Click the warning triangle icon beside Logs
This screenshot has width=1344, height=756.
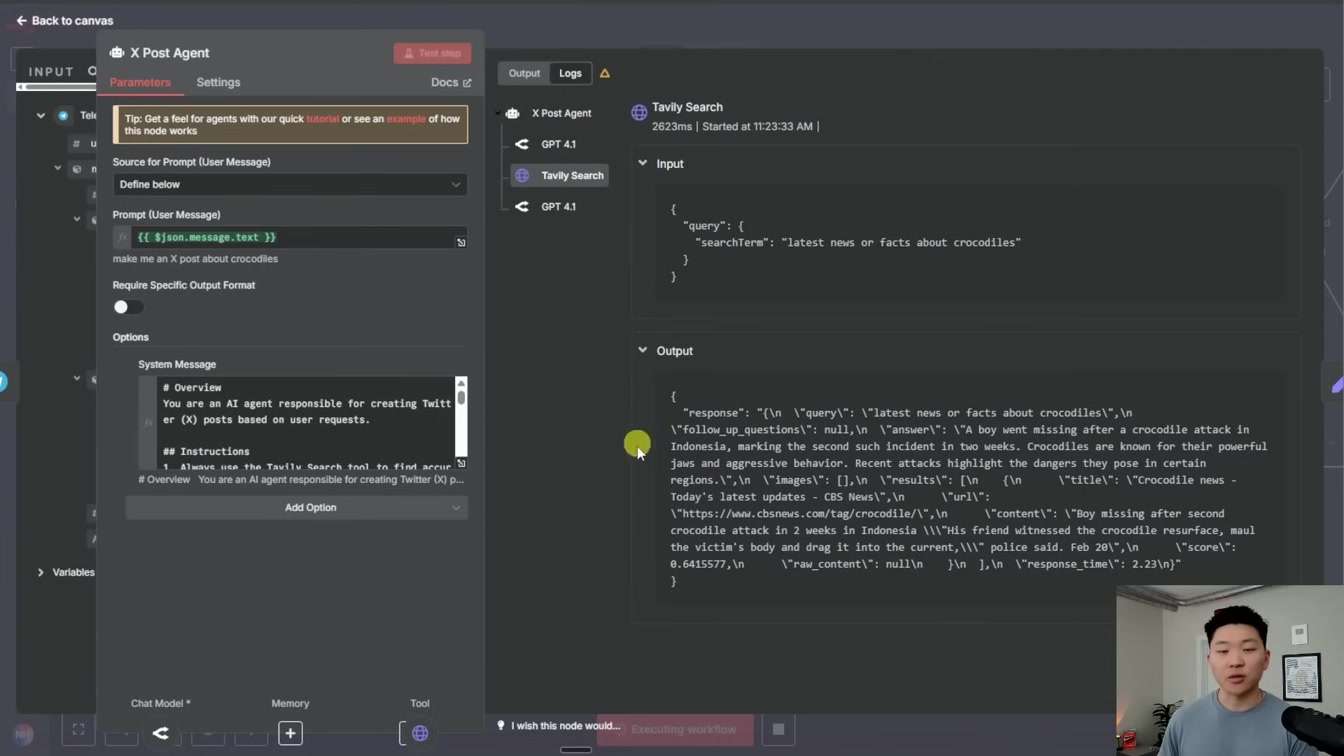click(605, 73)
